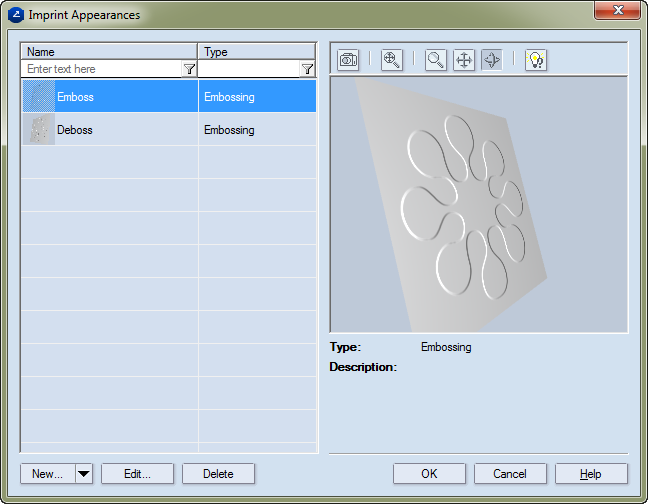Click the snapshot camera icon in preview toolbar

[x=348, y=60]
